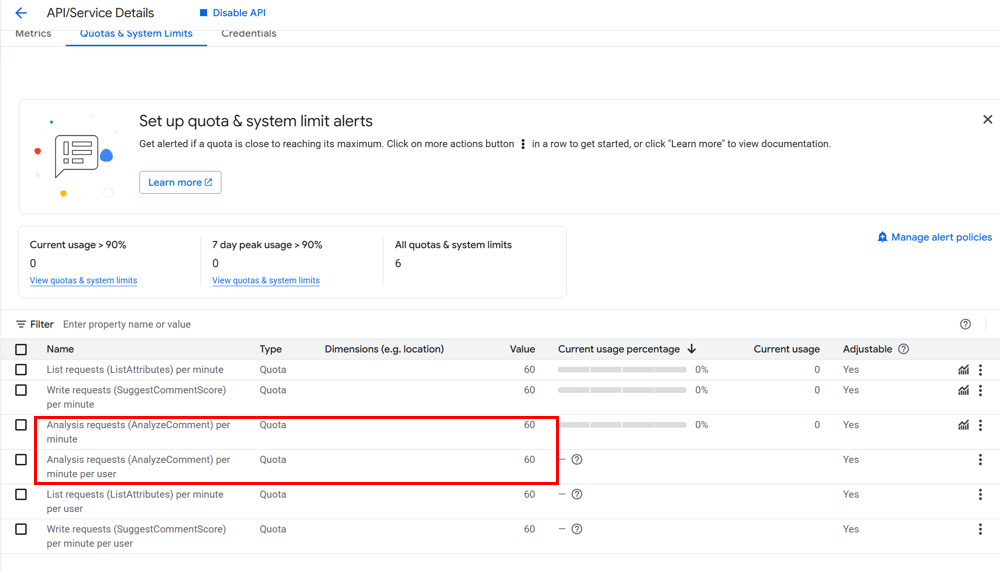Open View quotas link under 7 day peak usage

coord(266,281)
